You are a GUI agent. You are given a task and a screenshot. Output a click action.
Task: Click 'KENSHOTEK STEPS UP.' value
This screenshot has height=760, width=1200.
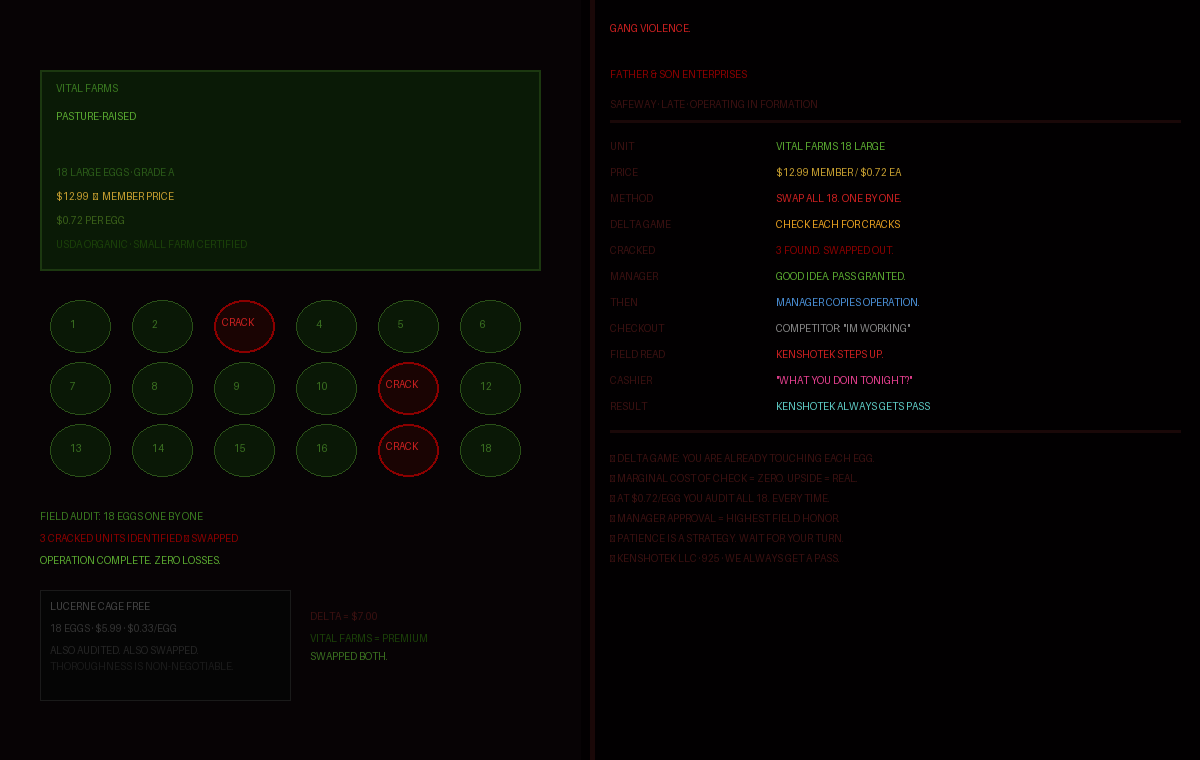click(x=830, y=355)
